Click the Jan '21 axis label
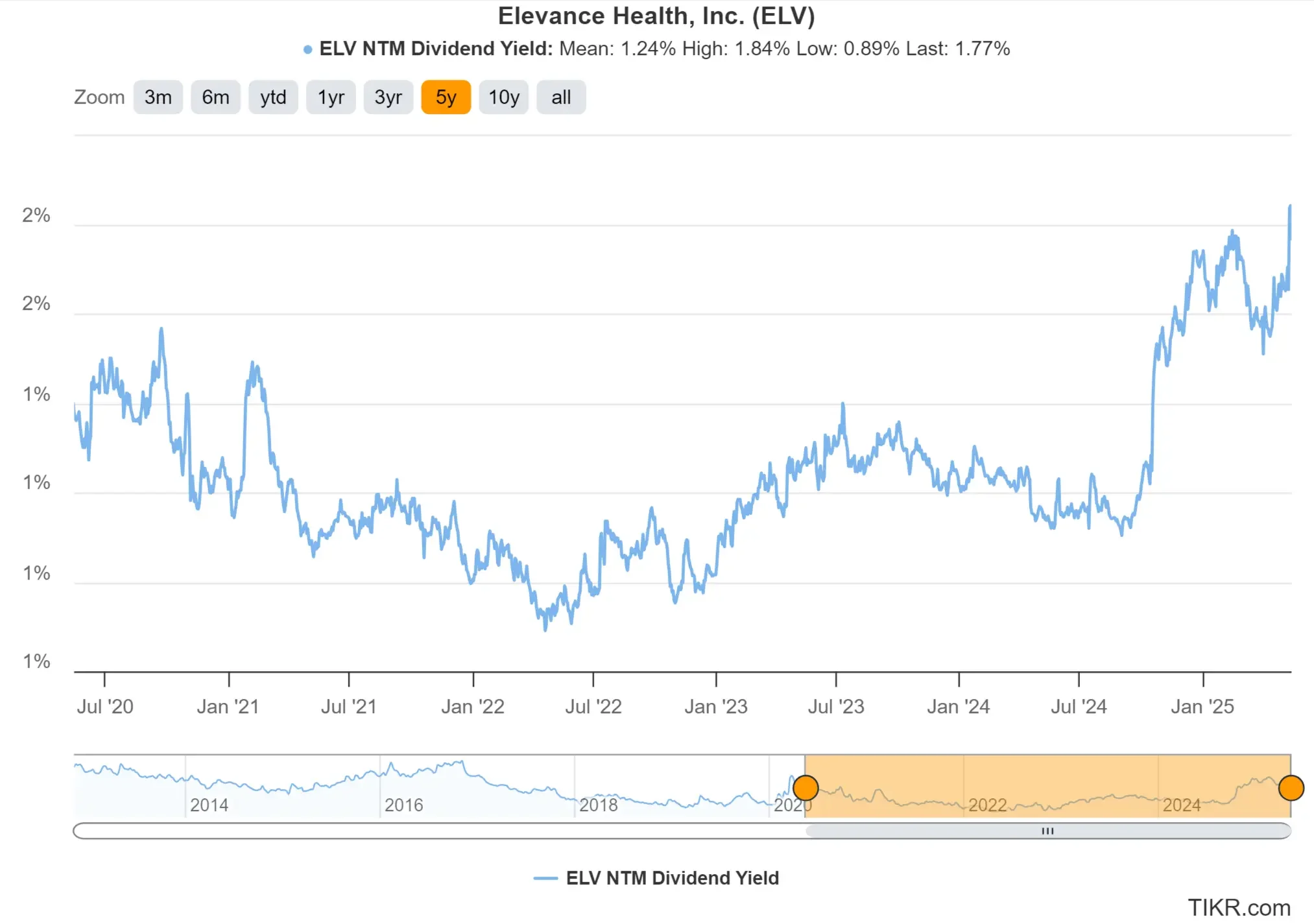Image resolution: width=1314 pixels, height=924 pixels. click(228, 706)
